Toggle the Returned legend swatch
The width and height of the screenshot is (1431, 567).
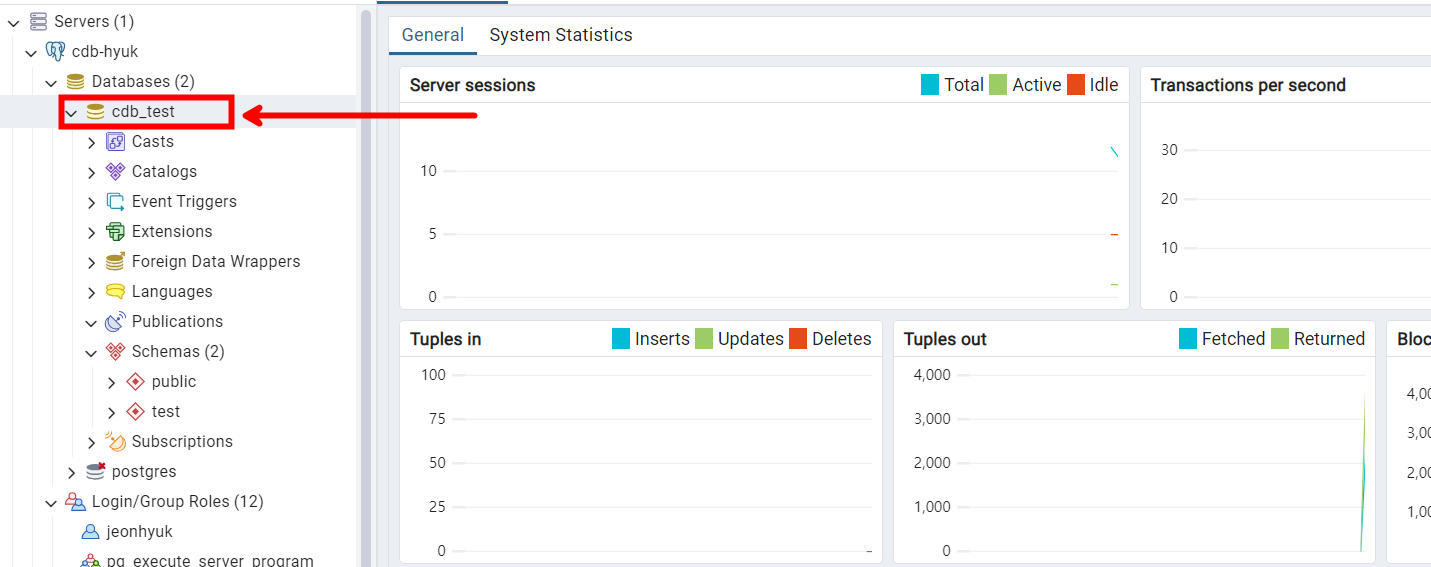[x=1280, y=339]
